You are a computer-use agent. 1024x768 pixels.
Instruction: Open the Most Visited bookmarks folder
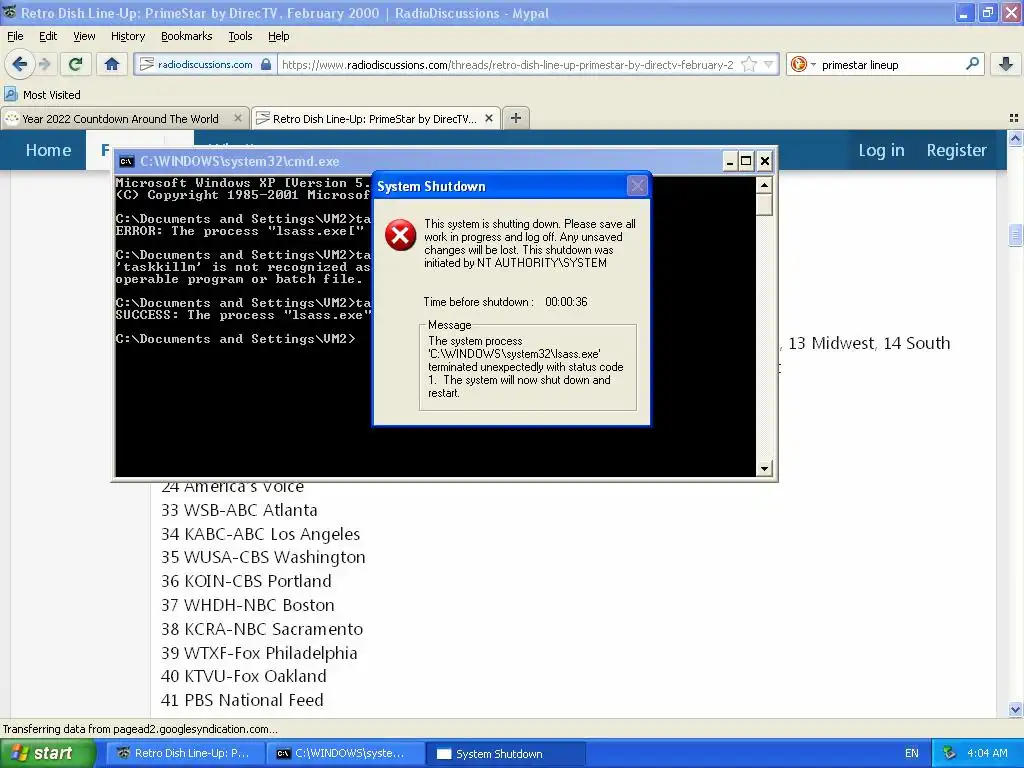coord(43,95)
